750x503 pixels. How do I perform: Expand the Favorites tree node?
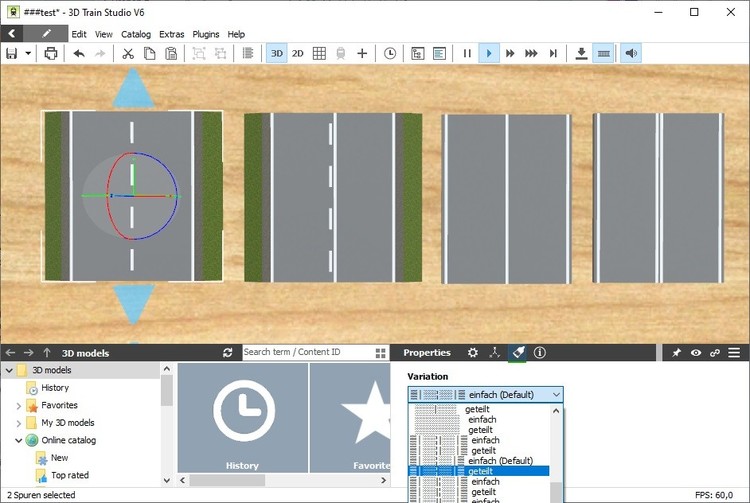pyautogui.click(x=19, y=406)
